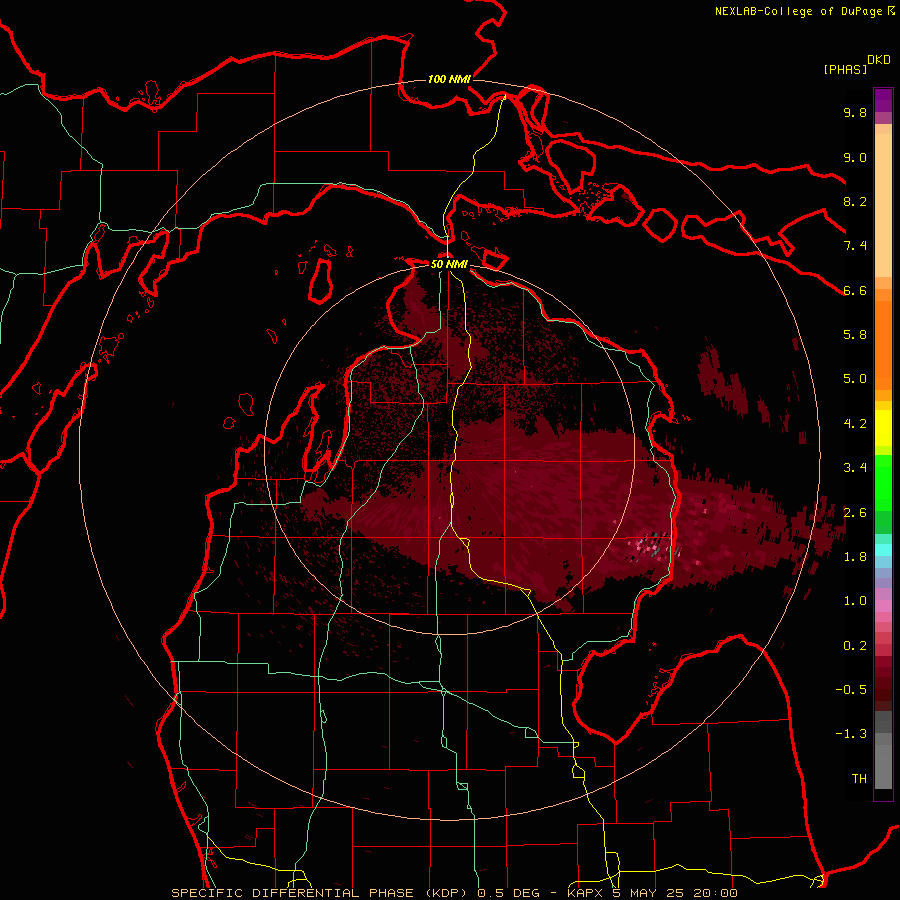The height and width of the screenshot is (900, 900).
Task: Click the 9.0 scale value
Action: [x=855, y=157]
